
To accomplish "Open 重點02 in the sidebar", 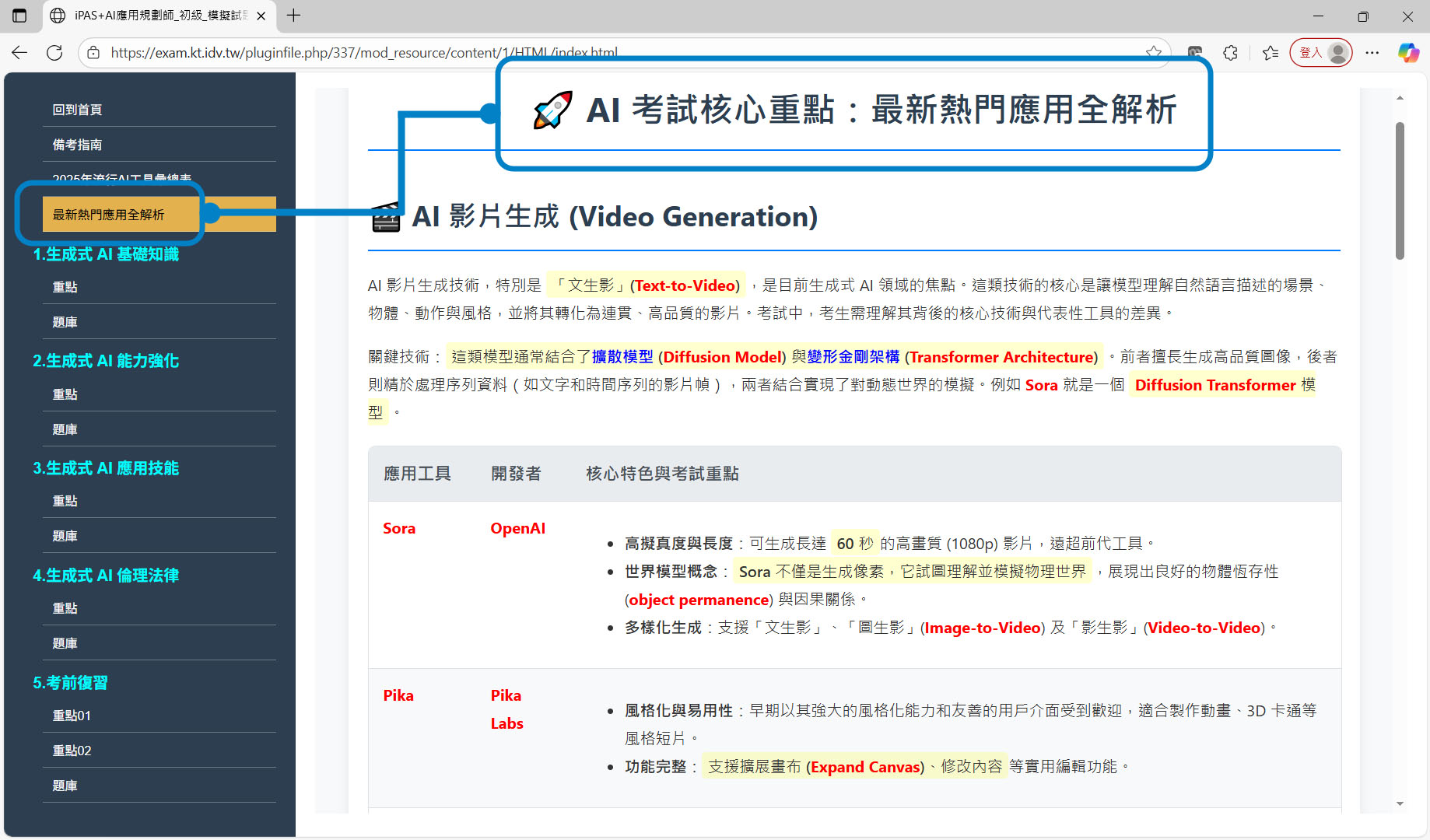I will click(x=72, y=751).
